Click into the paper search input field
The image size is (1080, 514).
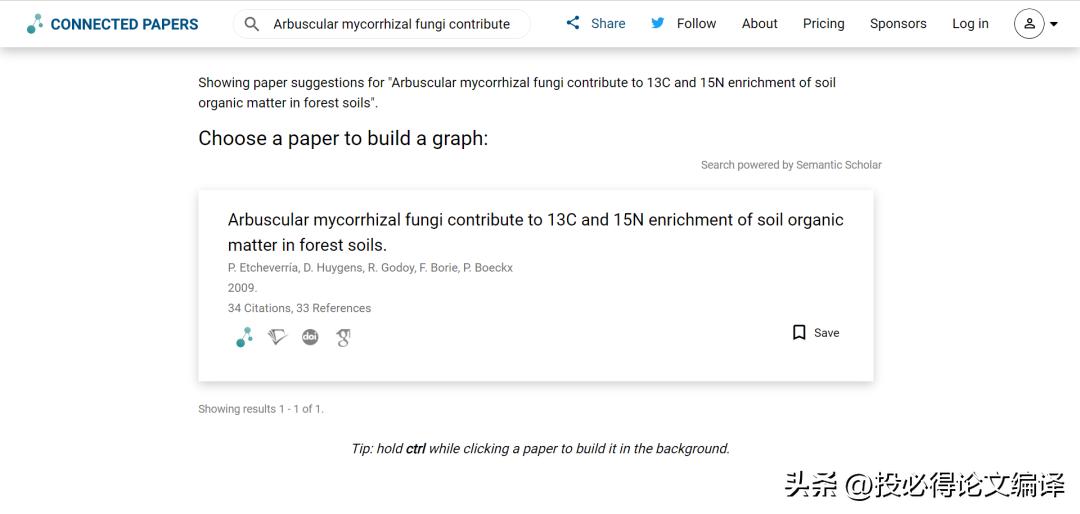392,24
